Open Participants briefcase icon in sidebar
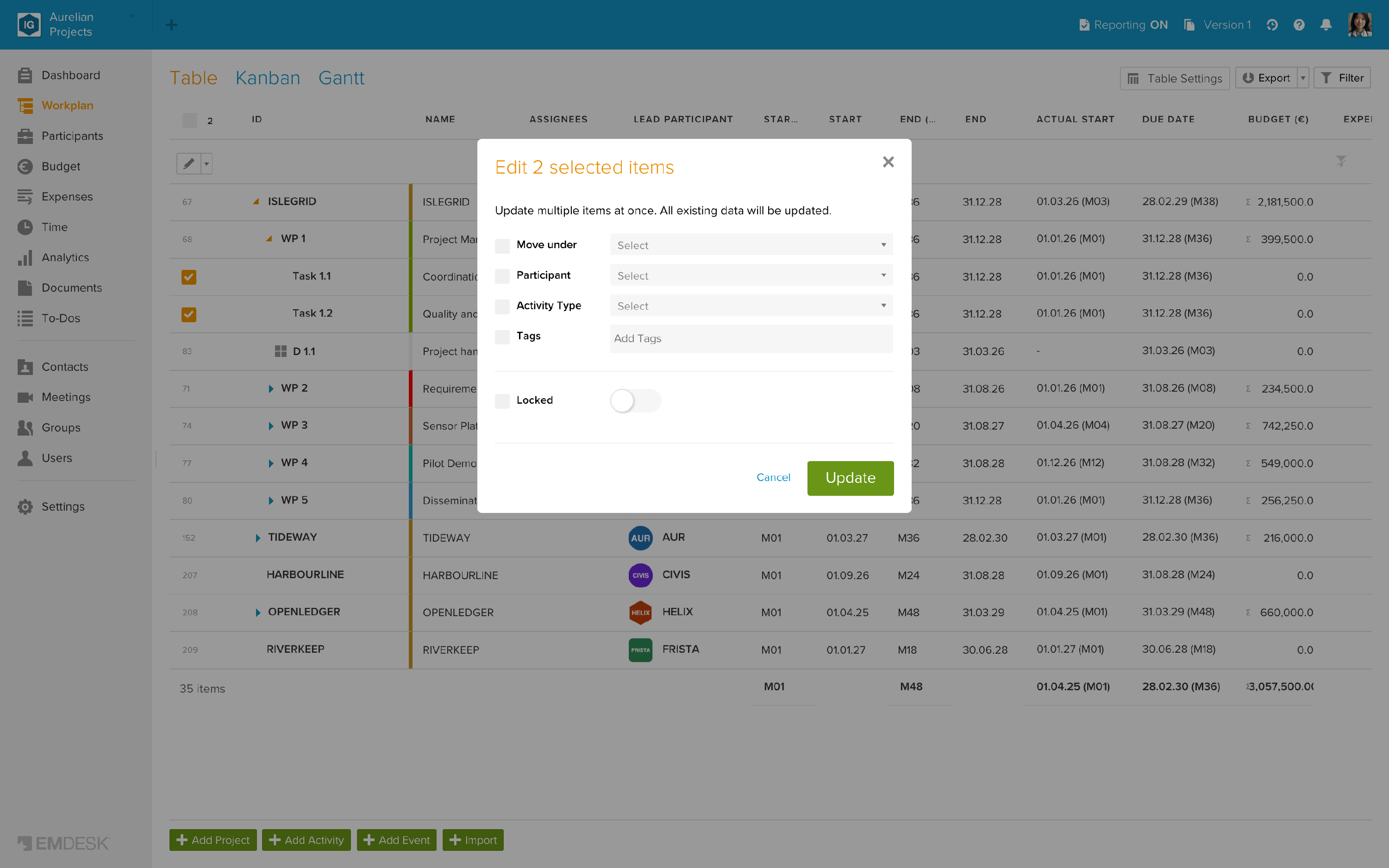Image resolution: width=1389 pixels, height=868 pixels. [25, 136]
